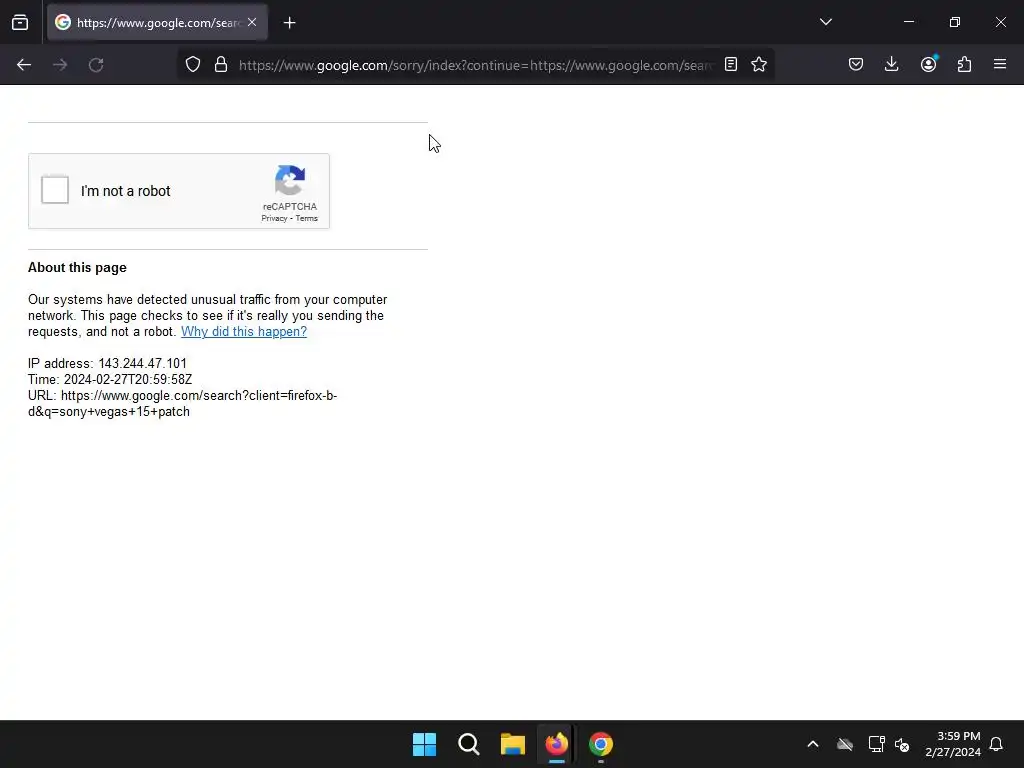Viewport: 1024px width, 768px height.
Task: Open reCAPTCHA Privacy link
Action: tap(274, 218)
